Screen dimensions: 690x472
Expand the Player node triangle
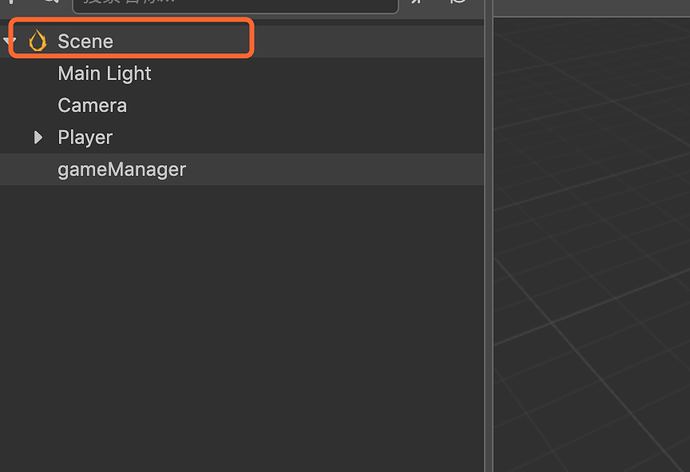coord(39,137)
